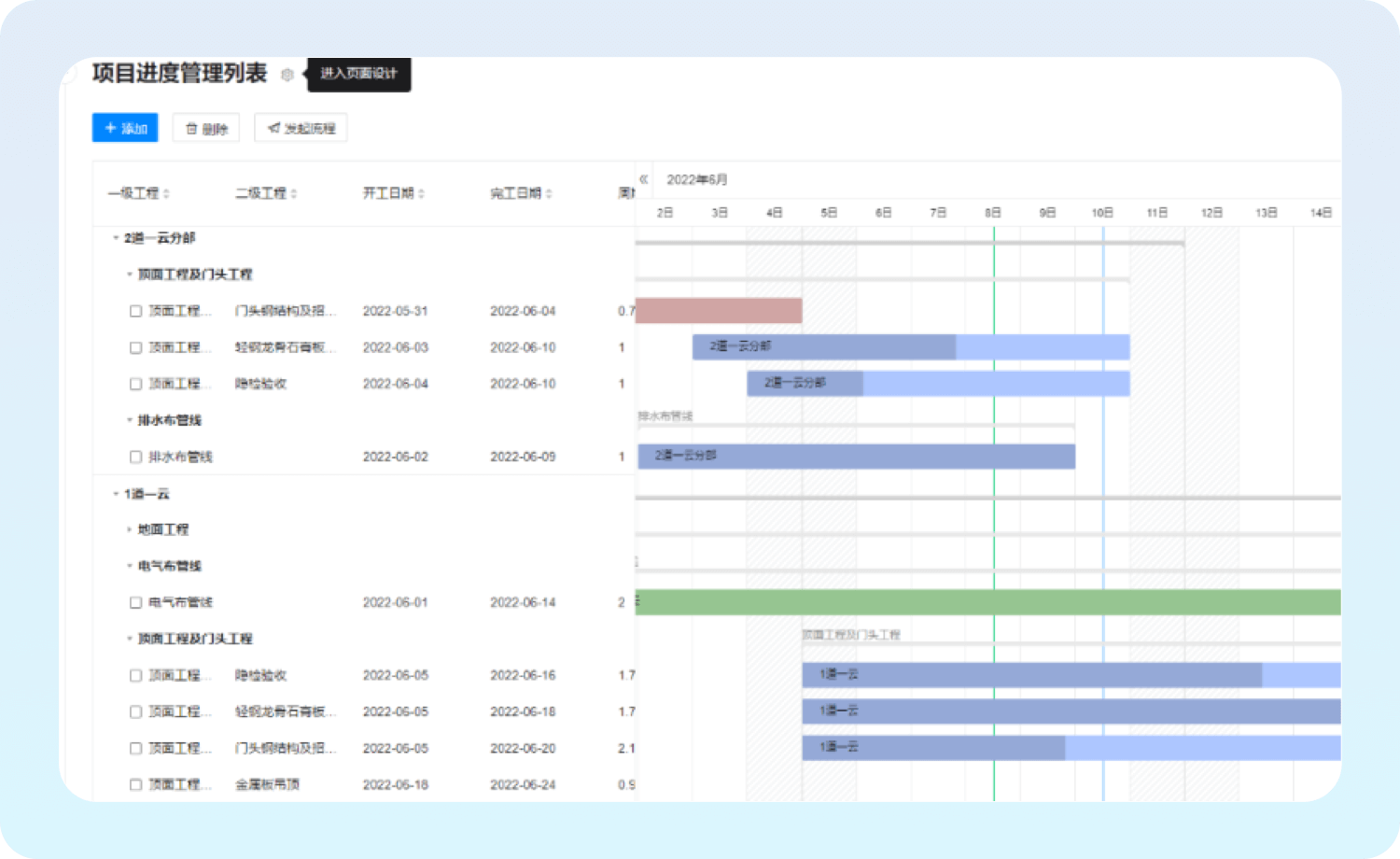
Task: Collapse the 2道一云分部 tree group
Action: (x=116, y=238)
